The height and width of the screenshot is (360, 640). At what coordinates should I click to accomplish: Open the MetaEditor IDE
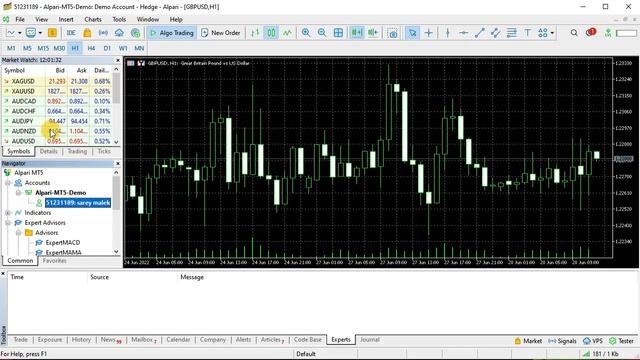pyautogui.click(x=71, y=33)
